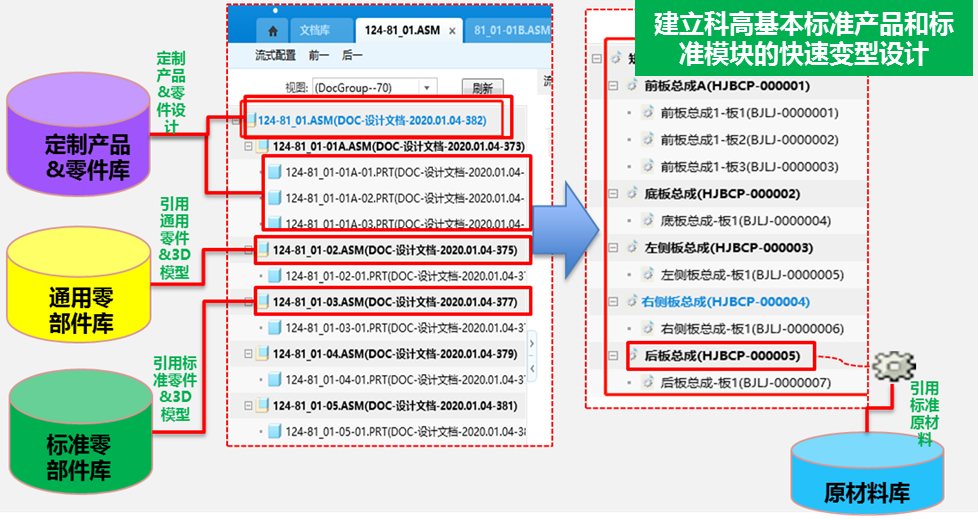This screenshot has width=978, height=519.
Task: Click assembly icon of 124-81_01-03.ASM
Action: (263, 302)
